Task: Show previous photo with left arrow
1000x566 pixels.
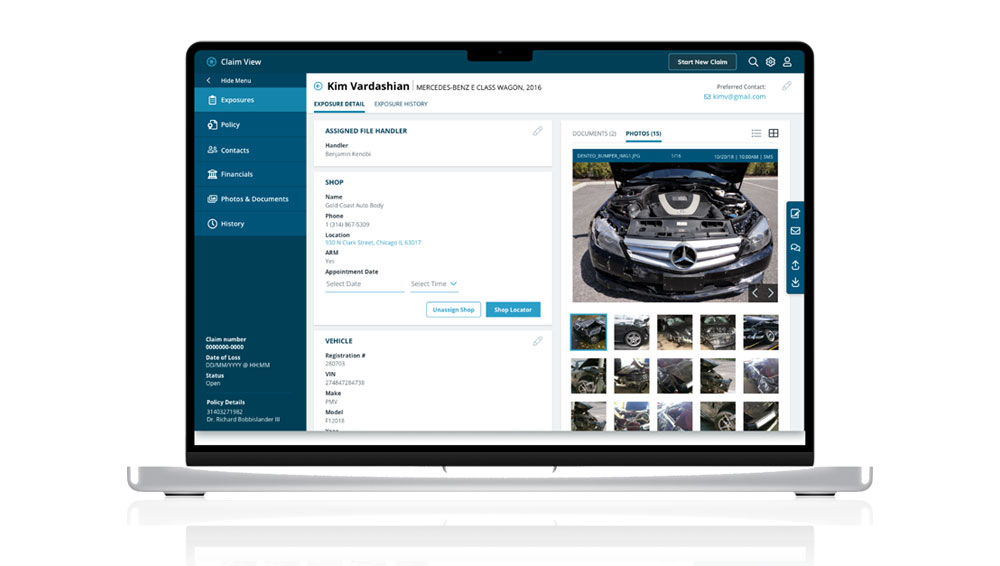Action: tap(755, 293)
